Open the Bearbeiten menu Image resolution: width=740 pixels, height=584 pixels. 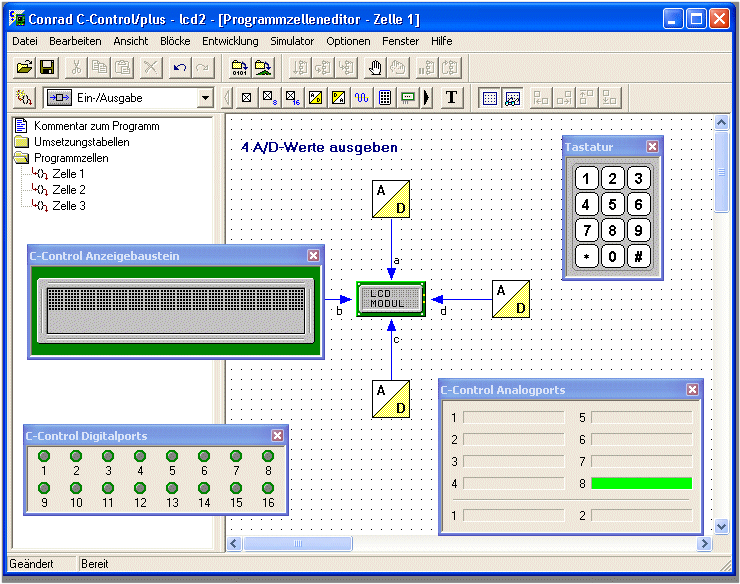75,42
